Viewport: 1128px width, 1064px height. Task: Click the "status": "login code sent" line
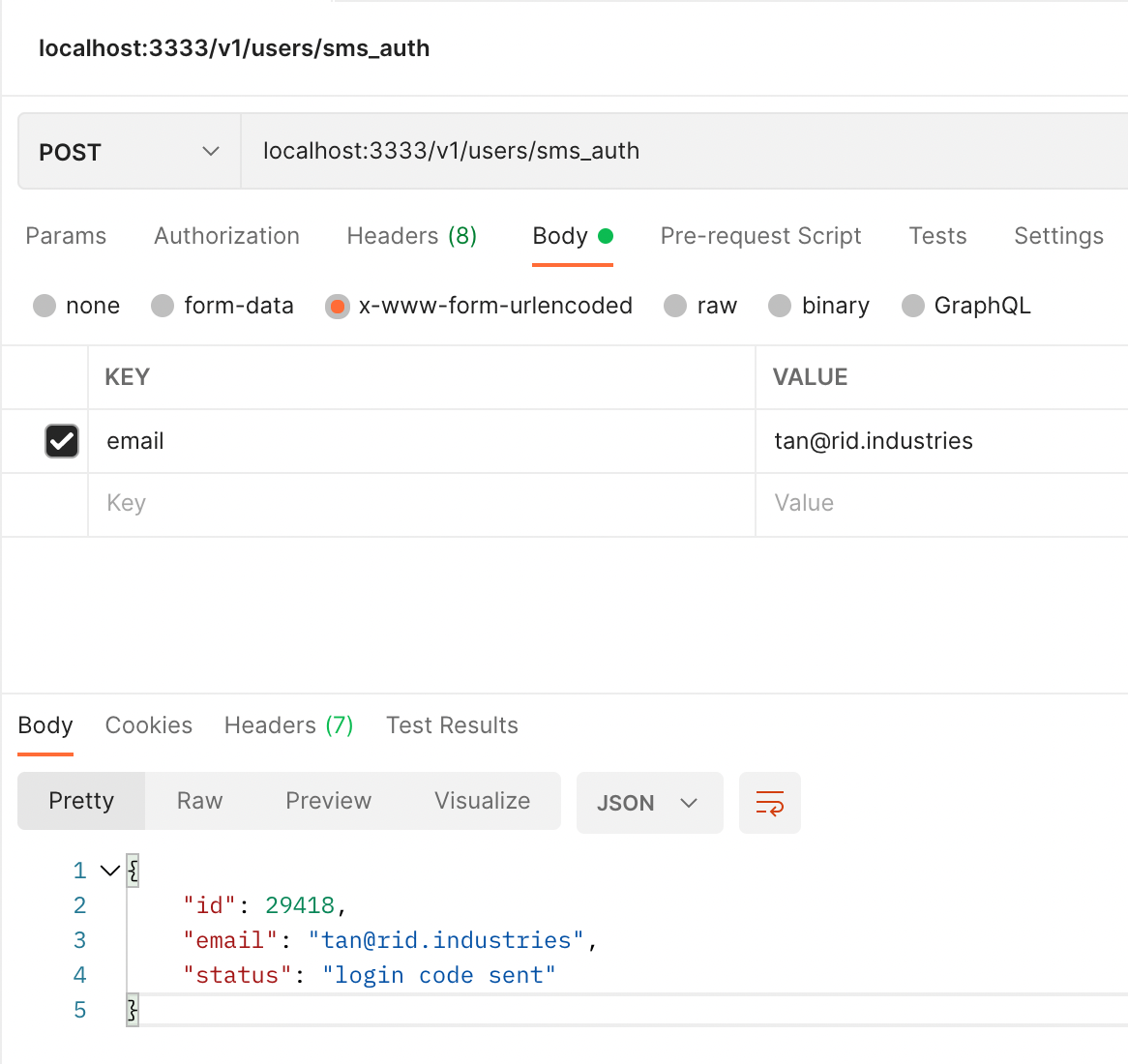pyautogui.click(x=369, y=976)
